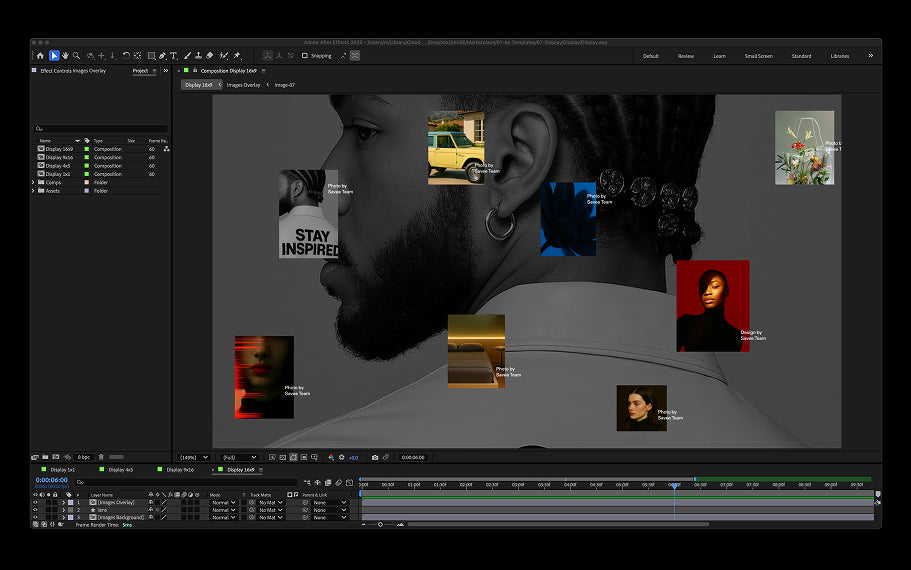Image resolution: width=911 pixels, height=570 pixels.
Task: Click the current time indicator on the timeline ruler
Action: tap(674, 485)
